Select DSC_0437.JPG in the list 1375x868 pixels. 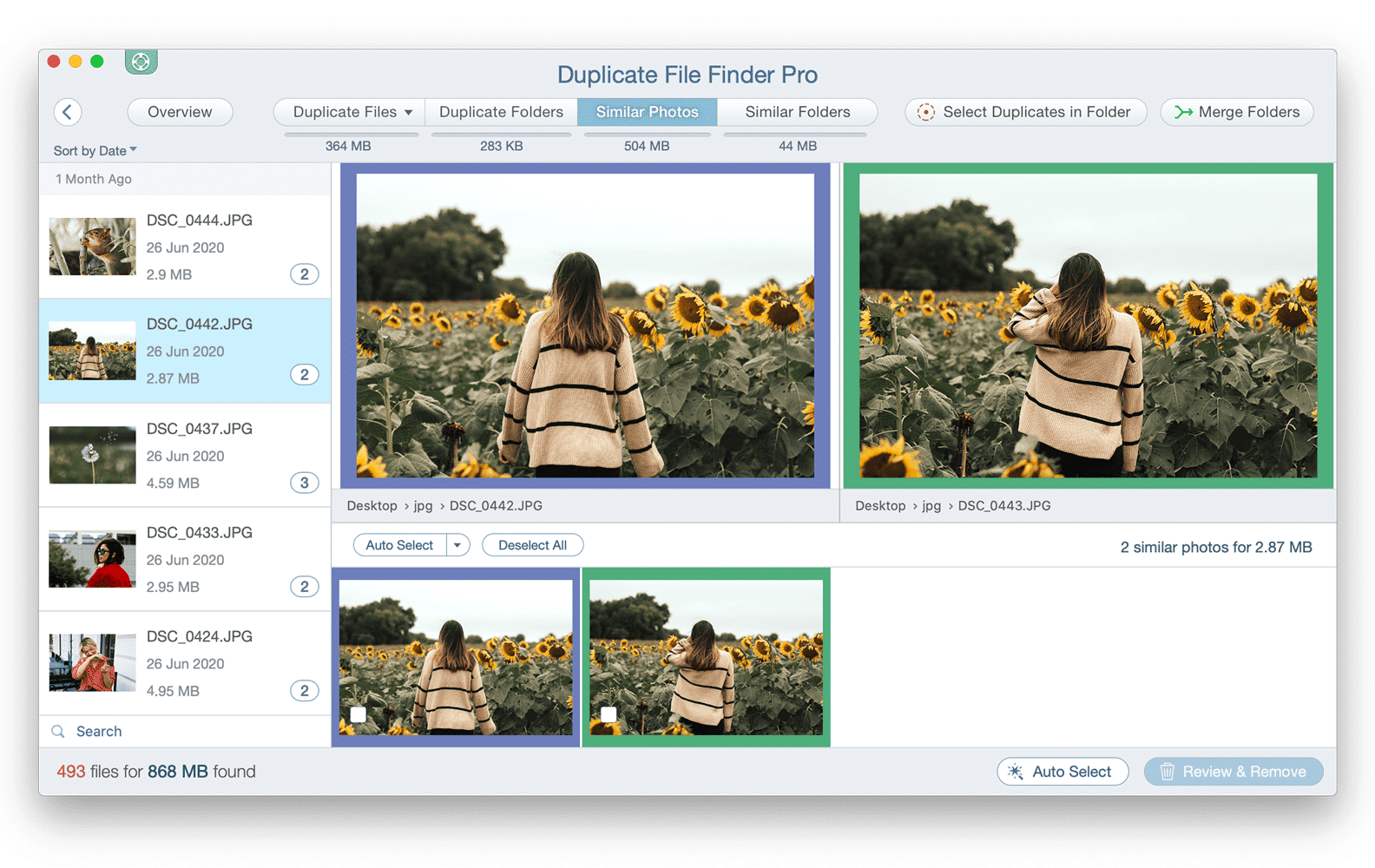pyautogui.click(x=185, y=455)
